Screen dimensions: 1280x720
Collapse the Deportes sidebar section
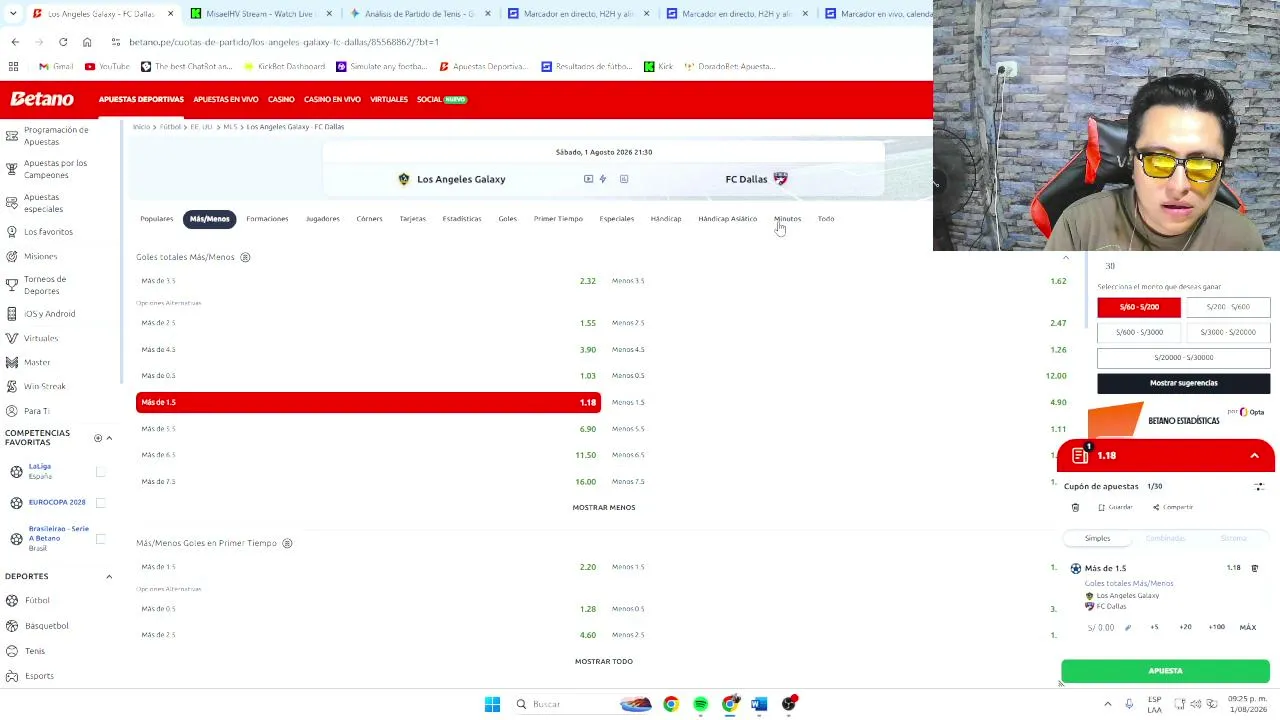(x=109, y=577)
